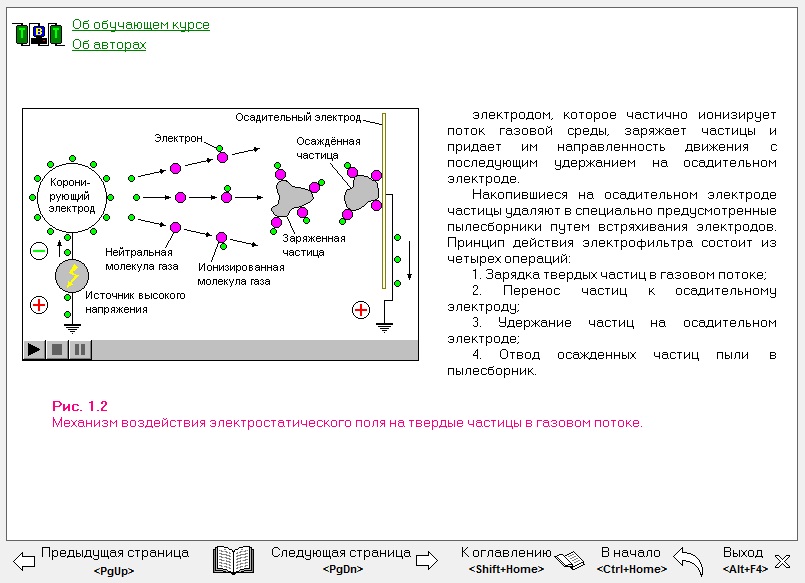
Task: Click the green minus sign in diagram
Action: coord(39,251)
